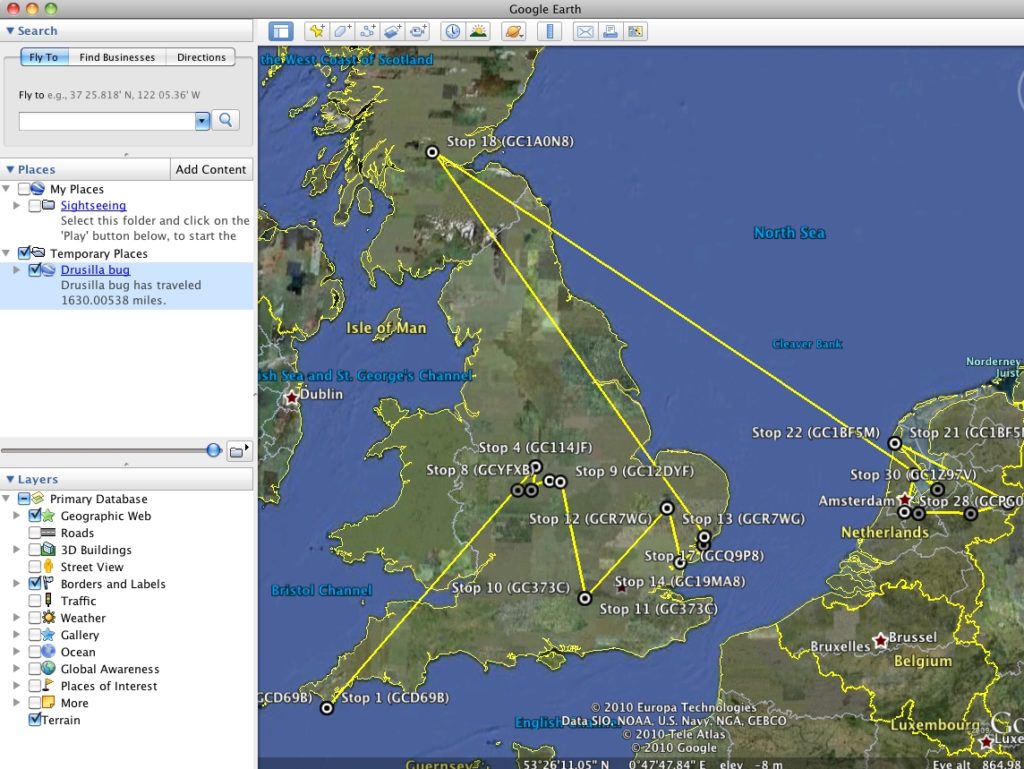Image resolution: width=1024 pixels, height=769 pixels.
Task: Click the Add Content button
Action: point(211,168)
